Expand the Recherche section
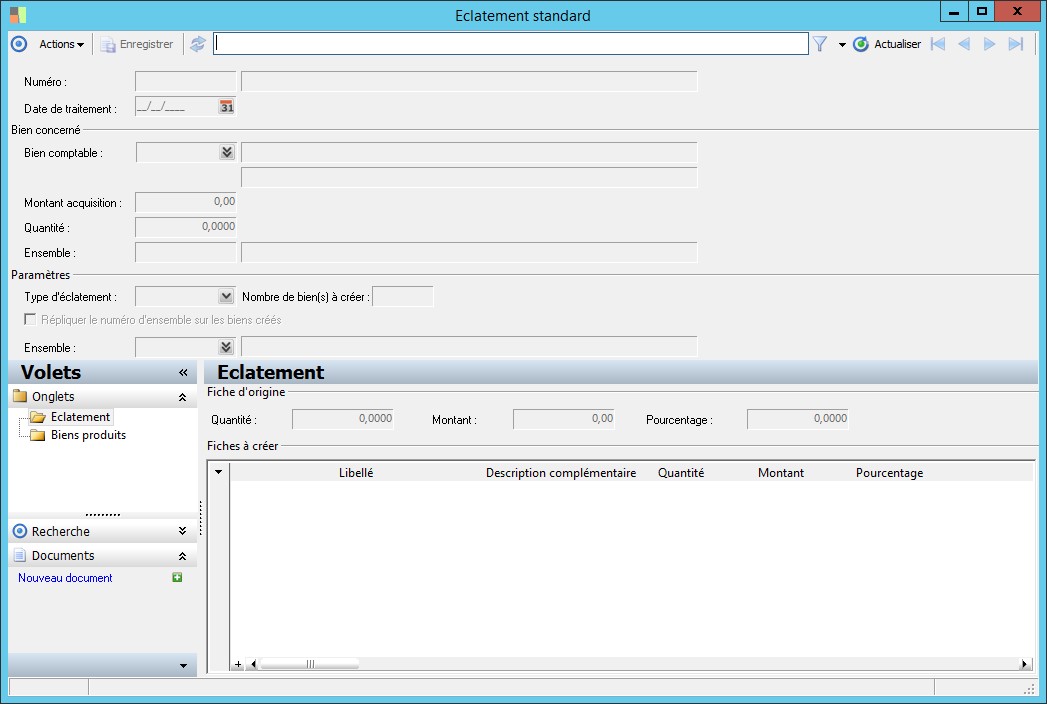Screen dimensions: 1047x704 (182, 531)
